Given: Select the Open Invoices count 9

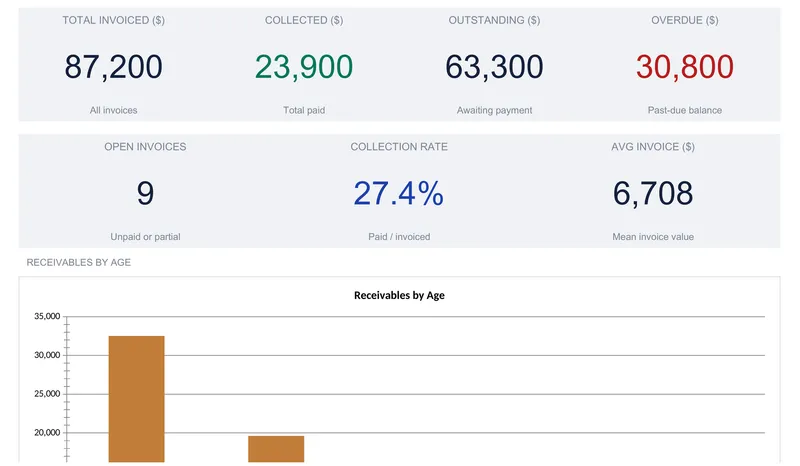Looking at the screenshot, I should [145, 193].
